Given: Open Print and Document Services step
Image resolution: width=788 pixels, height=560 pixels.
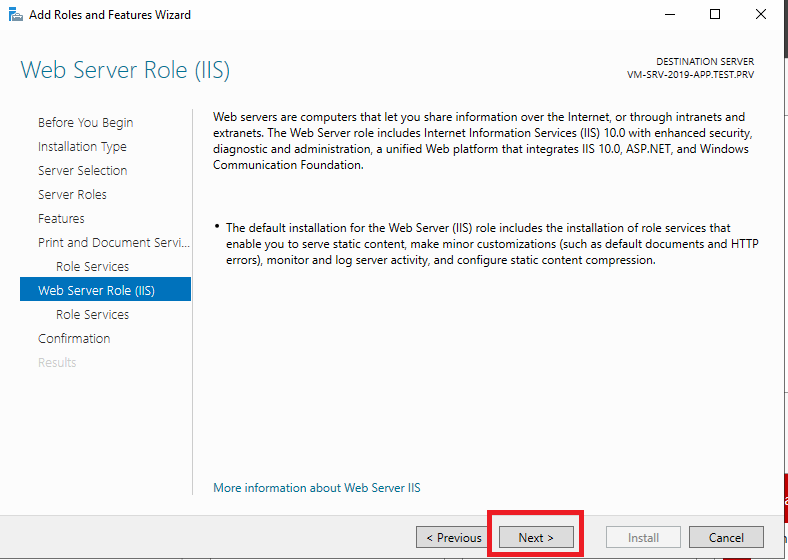Looking at the screenshot, I should point(114,243).
